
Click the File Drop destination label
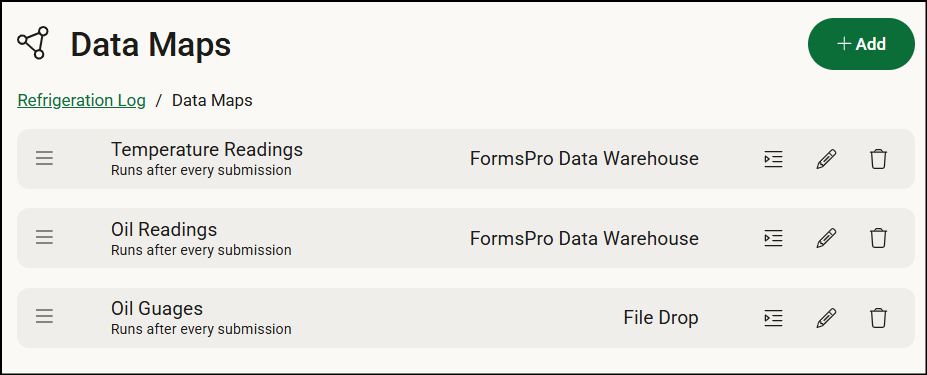point(660,318)
